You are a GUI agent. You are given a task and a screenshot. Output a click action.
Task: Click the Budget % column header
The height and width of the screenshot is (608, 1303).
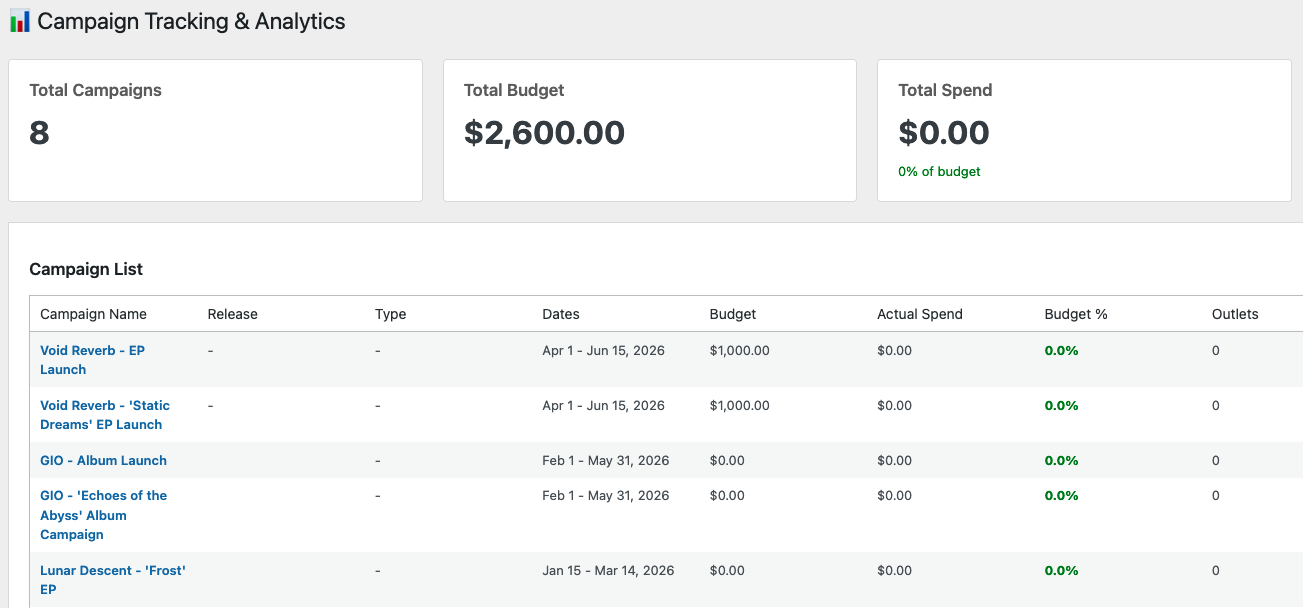pyautogui.click(x=1075, y=314)
